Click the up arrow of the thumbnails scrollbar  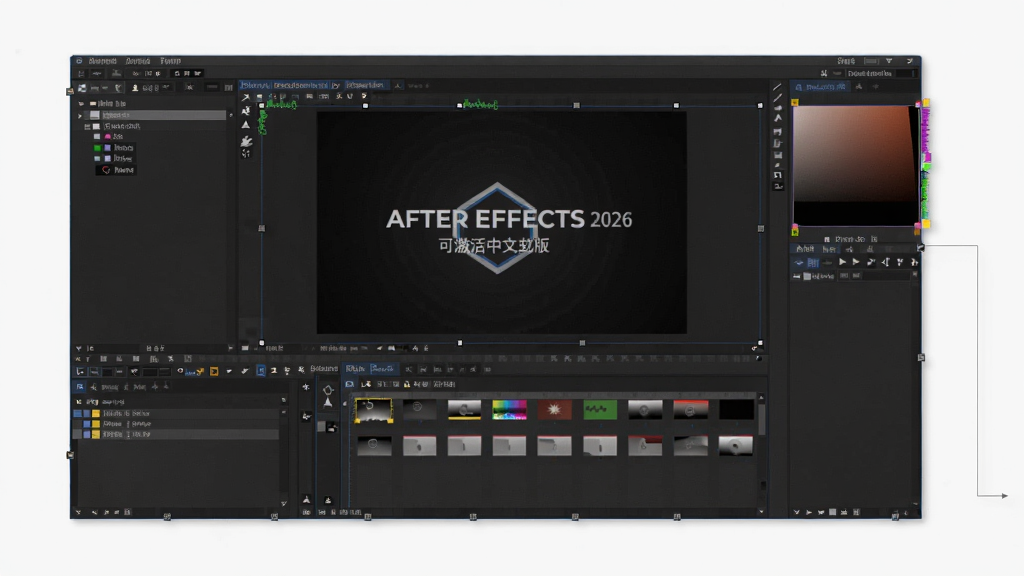(x=761, y=397)
